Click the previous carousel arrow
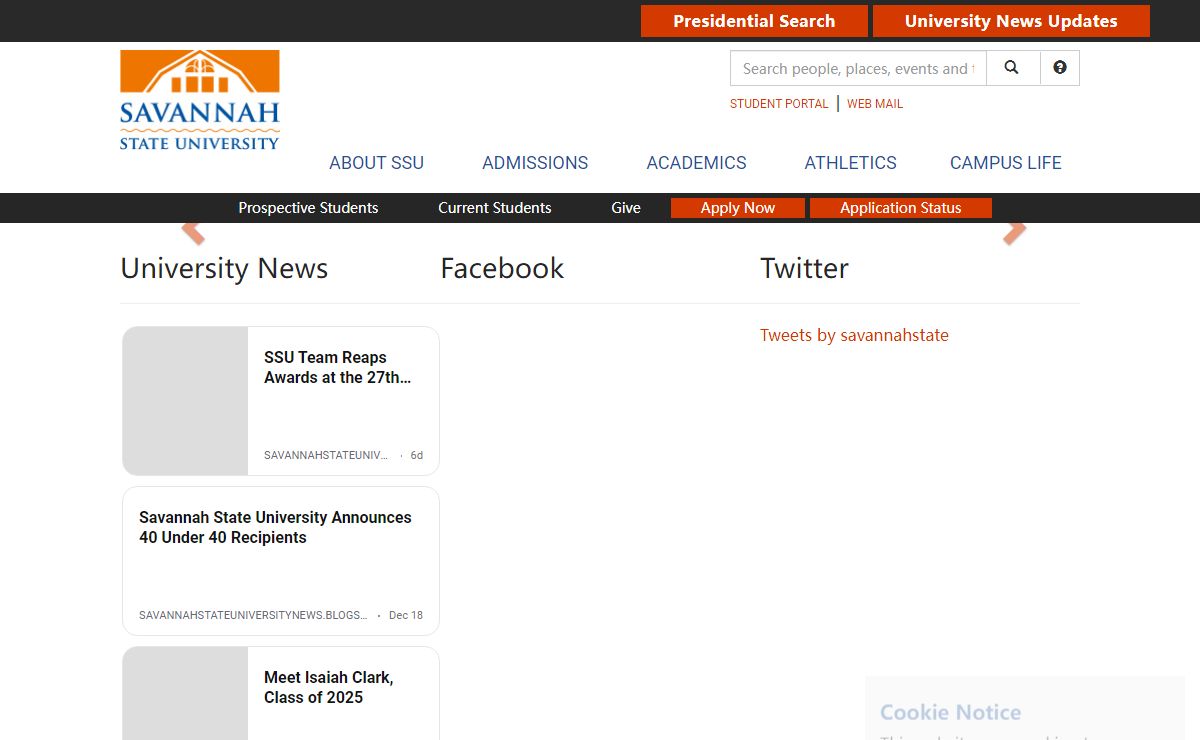 (x=193, y=232)
